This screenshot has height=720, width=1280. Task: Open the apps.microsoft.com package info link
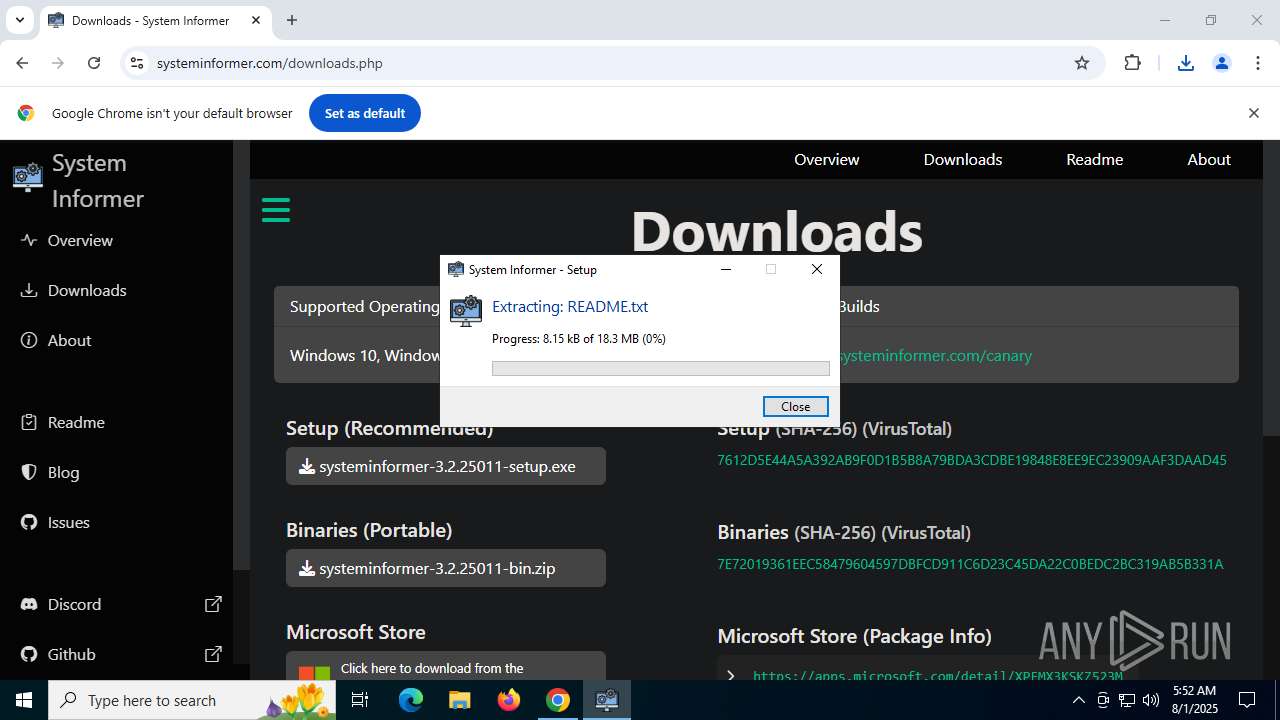pos(937,676)
